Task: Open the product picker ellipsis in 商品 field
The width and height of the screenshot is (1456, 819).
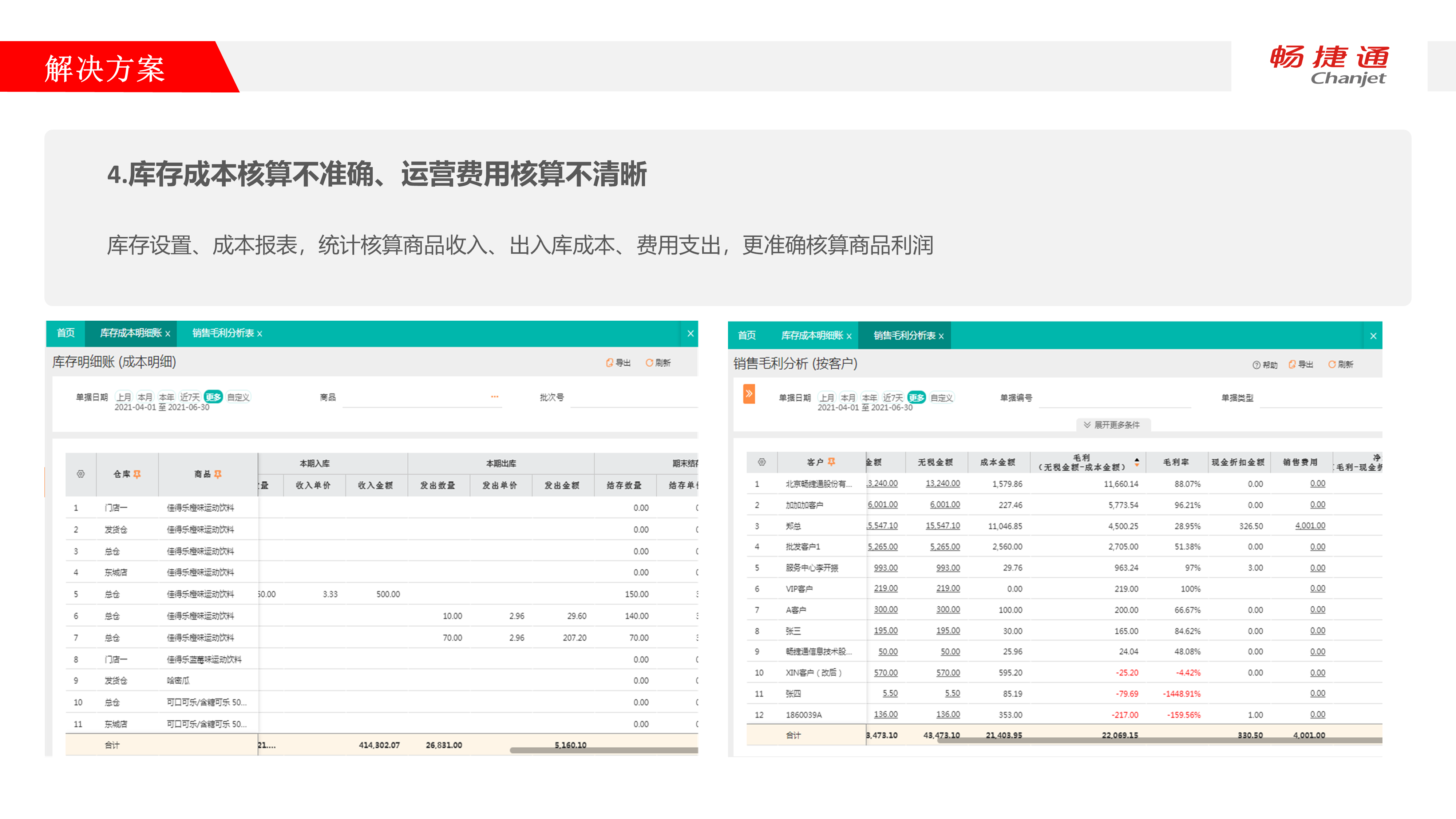Action: (x=495, y=397)
